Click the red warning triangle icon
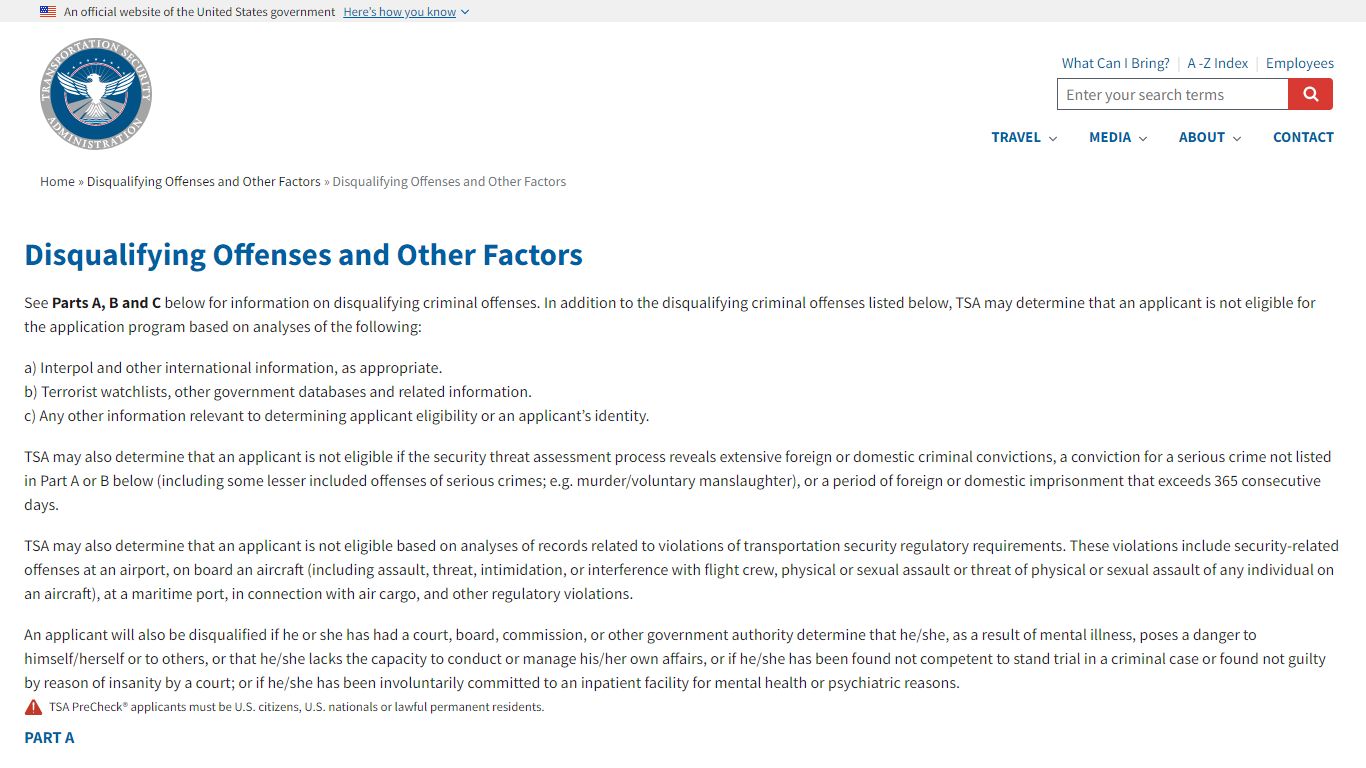The height and width of the screenshot is (768, 1366). click(x=34, y=707)
